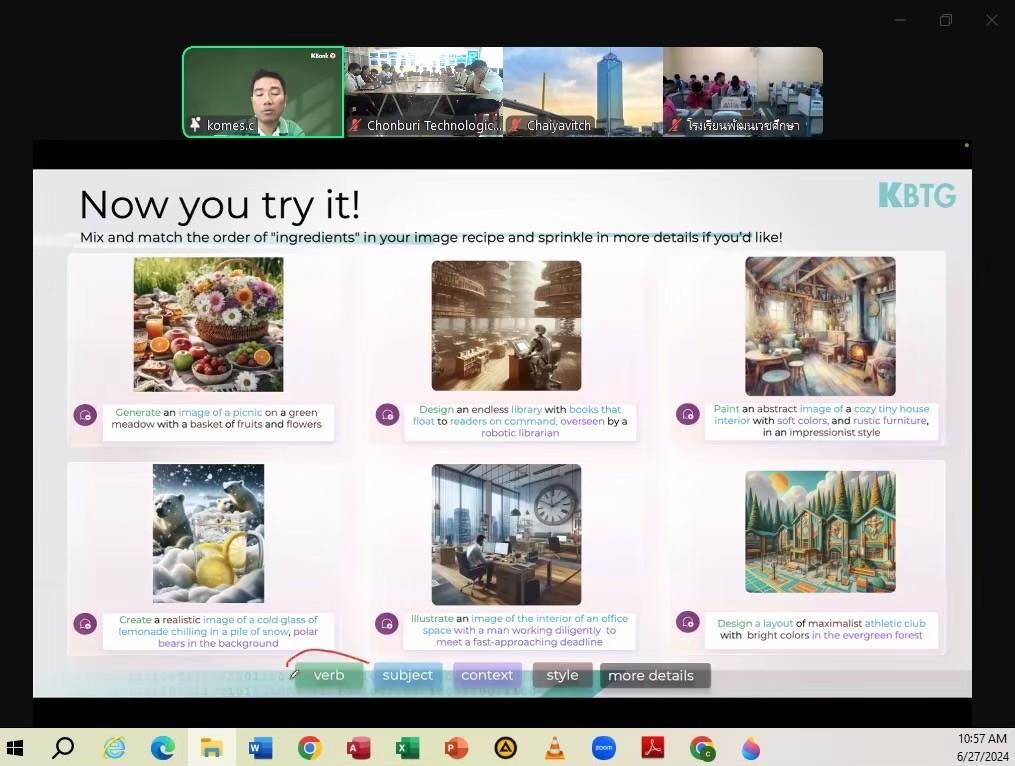The width and height of the screenshot is (1015, 766).
Task: Select Chaiyavitch participant video tile
Action: coord(583,91)
